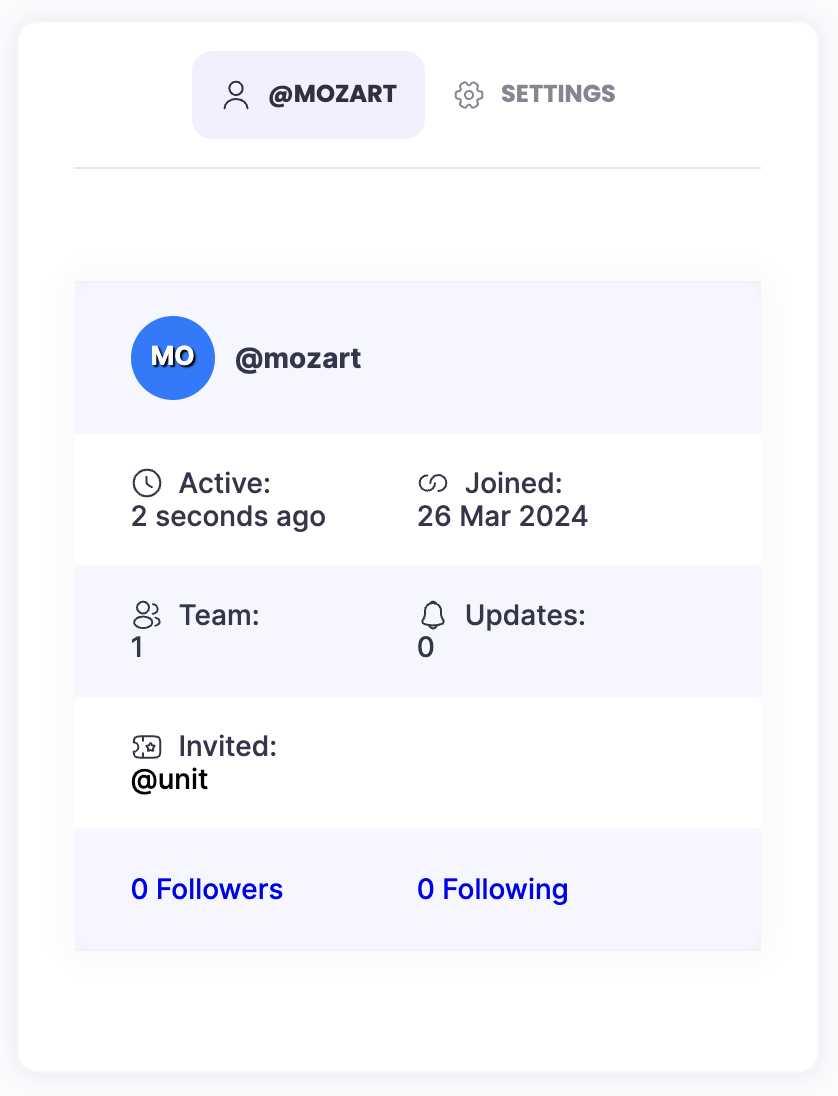Click the chain link icon next to Joined
The height and width of the screenshot is (1096, 838).
tap(432, 484)
